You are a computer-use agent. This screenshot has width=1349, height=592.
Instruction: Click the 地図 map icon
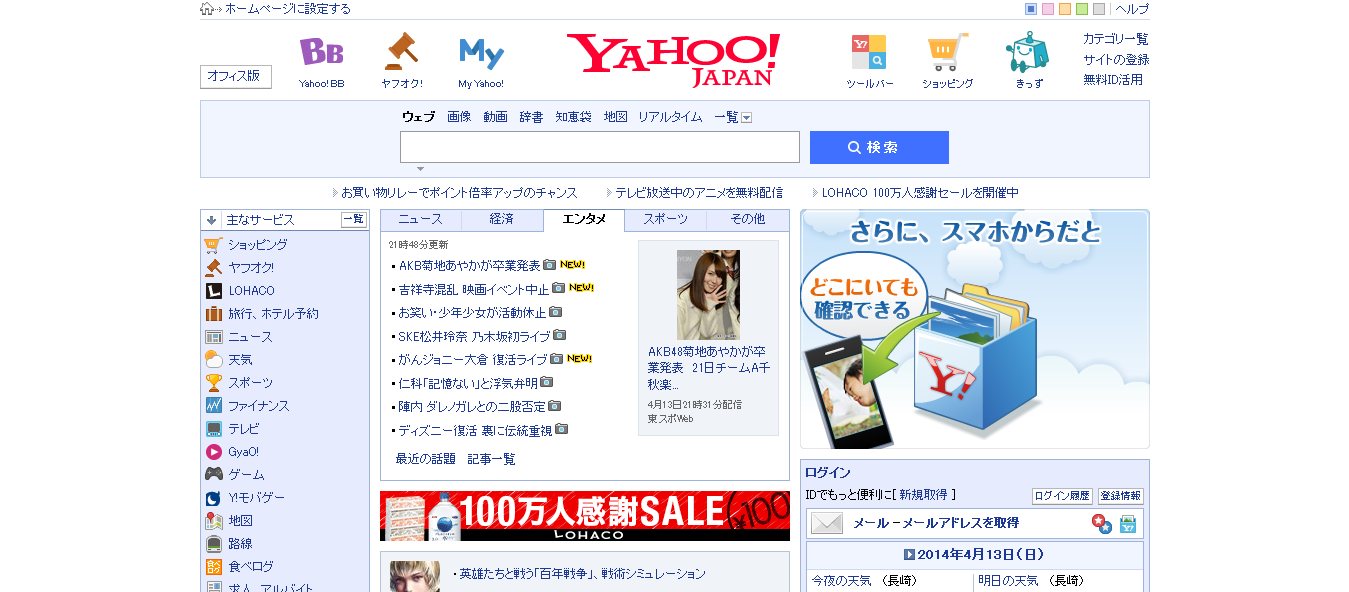[x=213, y=521]
